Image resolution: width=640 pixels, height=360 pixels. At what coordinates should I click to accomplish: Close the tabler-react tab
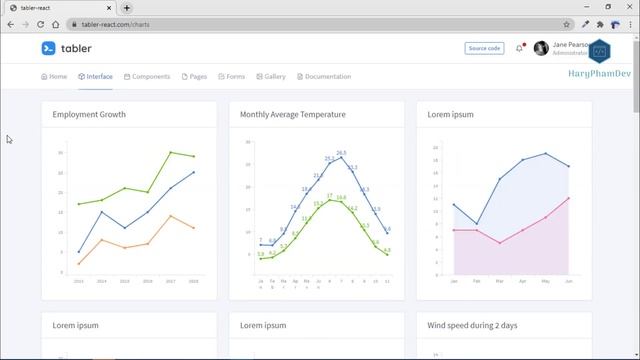(109, 8)
